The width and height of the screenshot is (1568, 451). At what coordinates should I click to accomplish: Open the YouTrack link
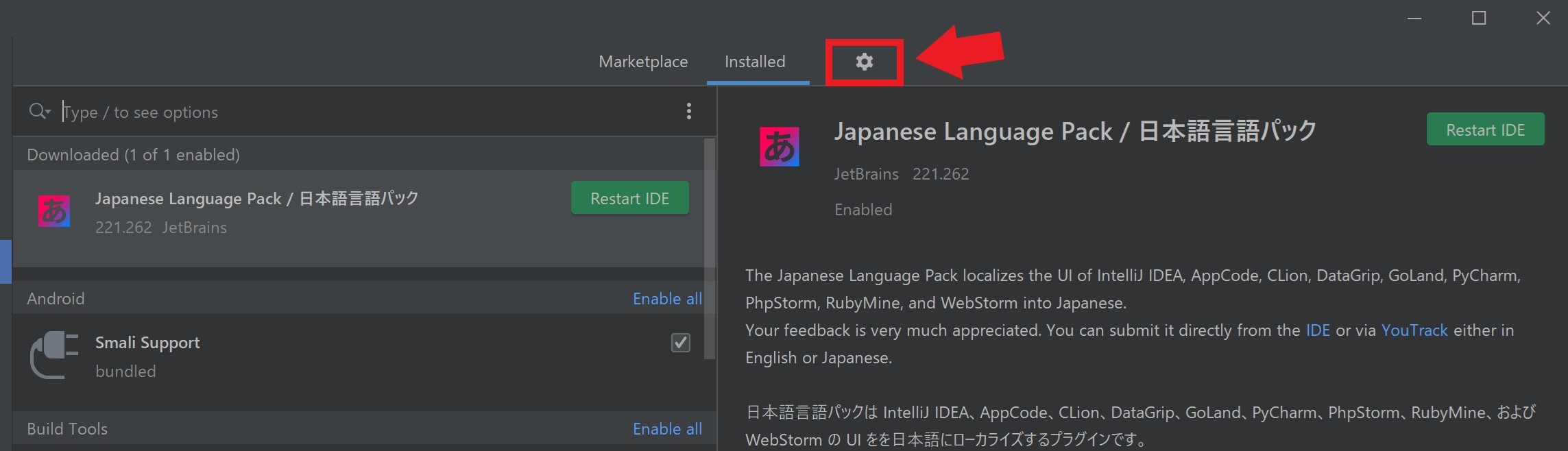(x=1414, y=330)
